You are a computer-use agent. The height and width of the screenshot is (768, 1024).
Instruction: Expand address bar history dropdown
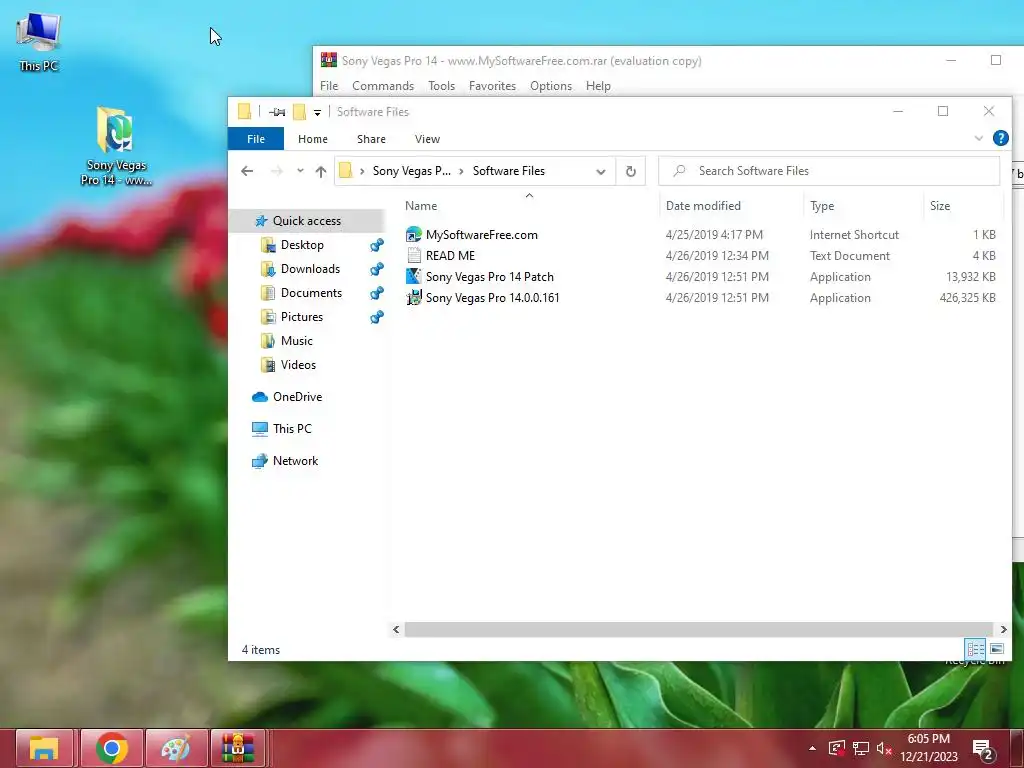(x=601, y=171)
